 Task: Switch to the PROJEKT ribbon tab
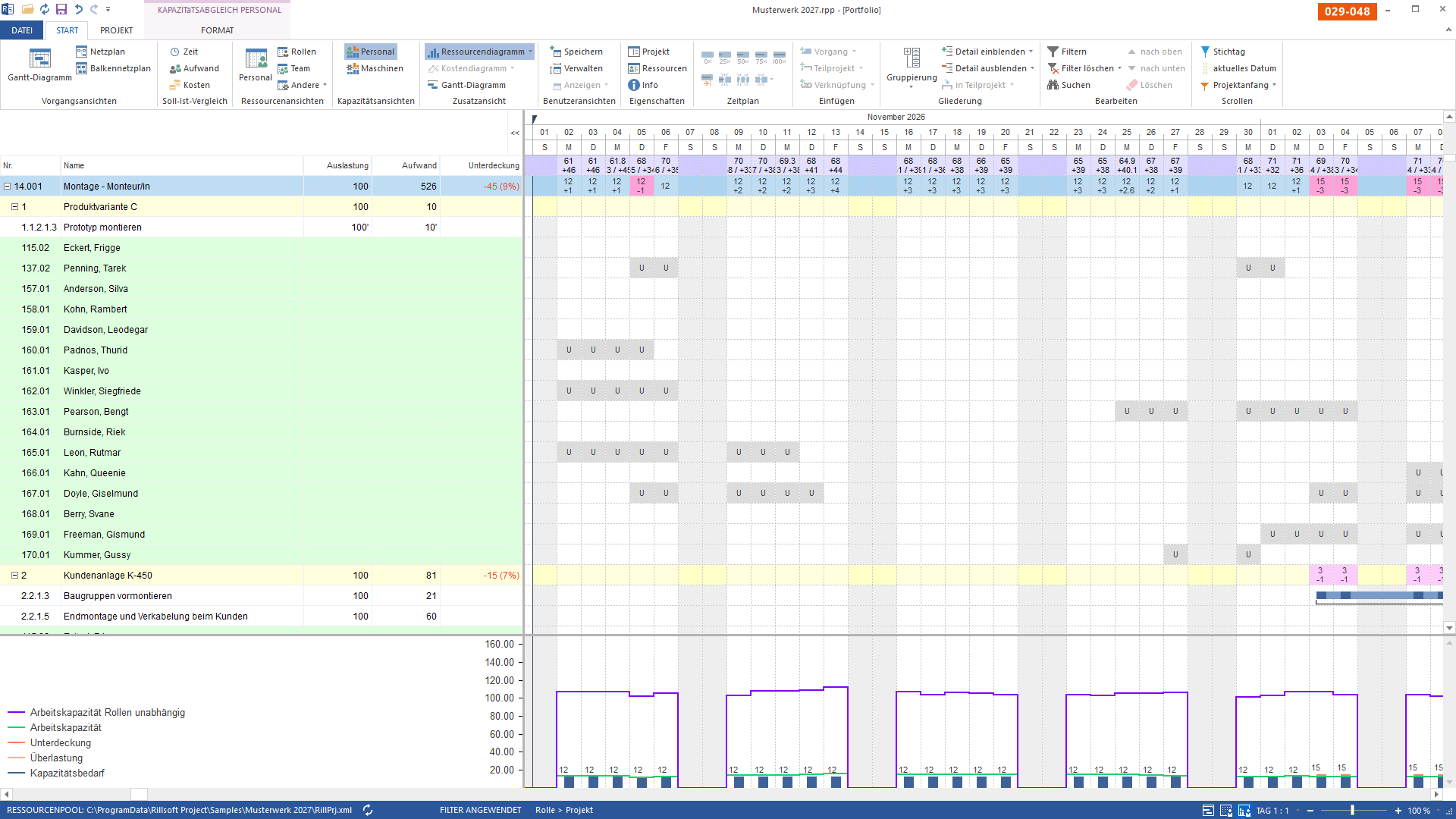[116, 30]
